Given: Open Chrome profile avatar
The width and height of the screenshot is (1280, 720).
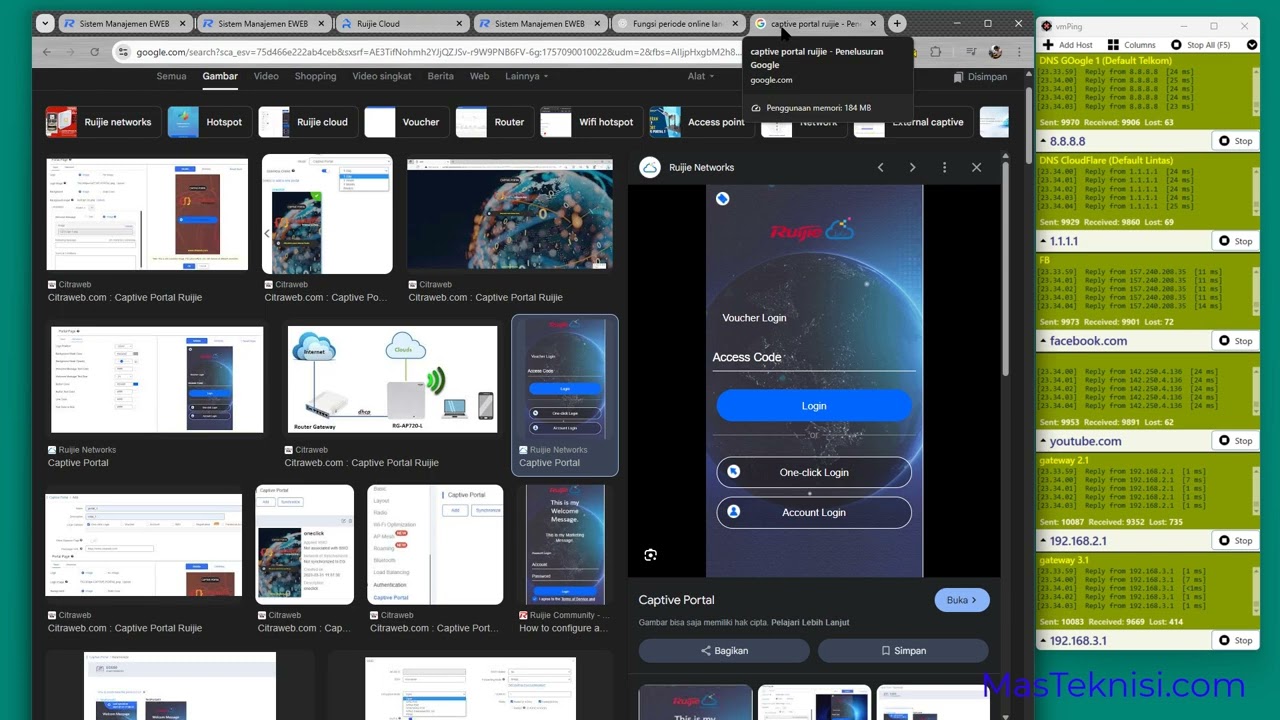Looking at the screenshot, I should tap(995, 52).
